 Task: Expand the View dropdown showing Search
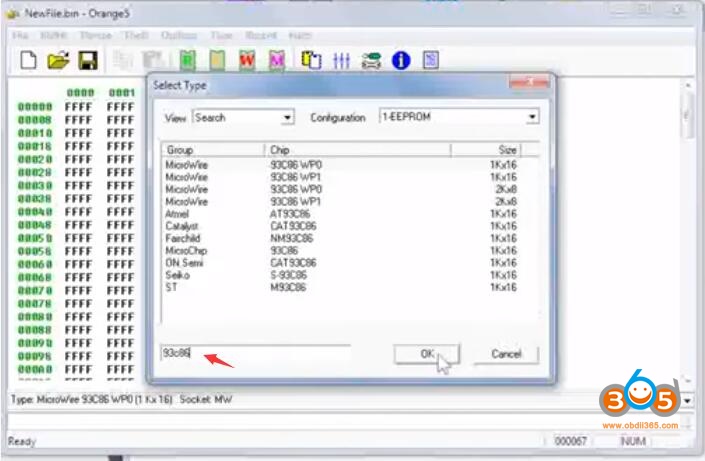coord(287,118)
